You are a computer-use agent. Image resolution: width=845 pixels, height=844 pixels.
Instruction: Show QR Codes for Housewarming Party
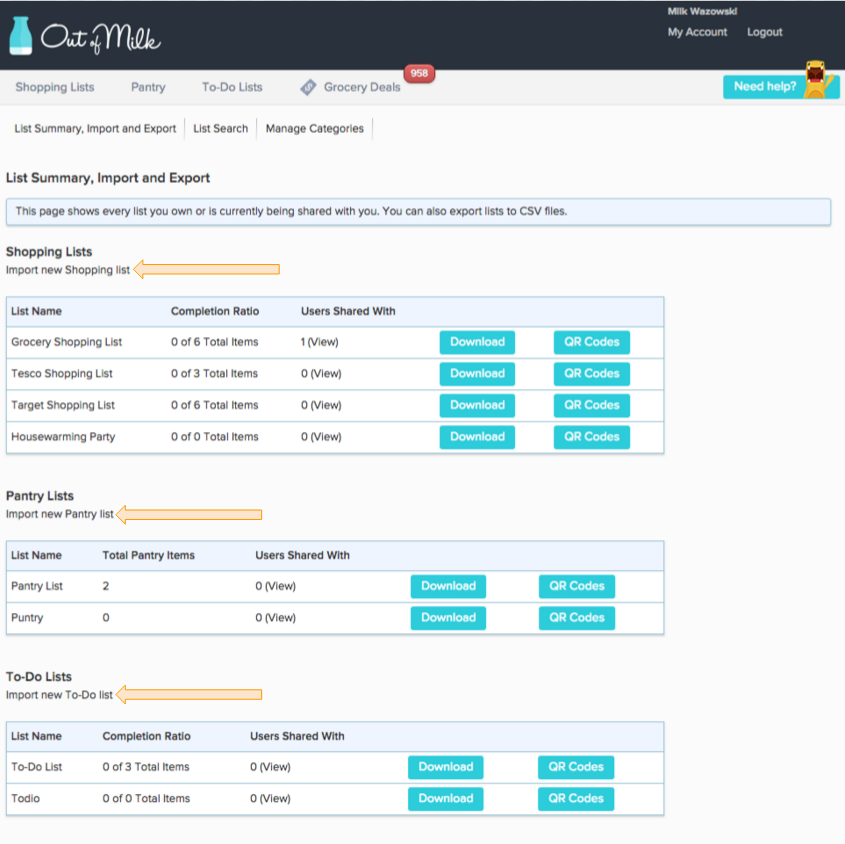tap(592, 437)
